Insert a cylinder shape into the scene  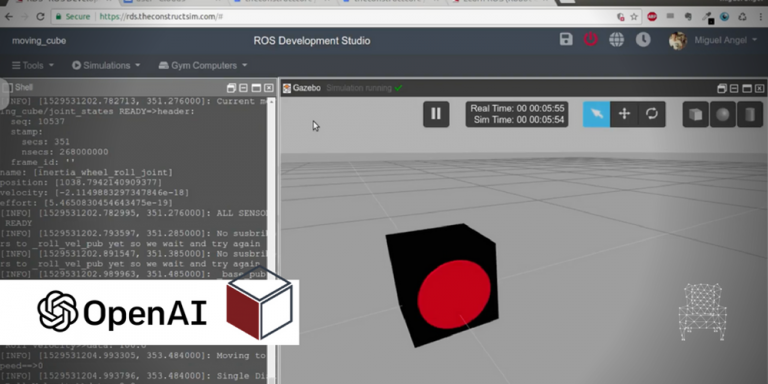tap(750, 114)
